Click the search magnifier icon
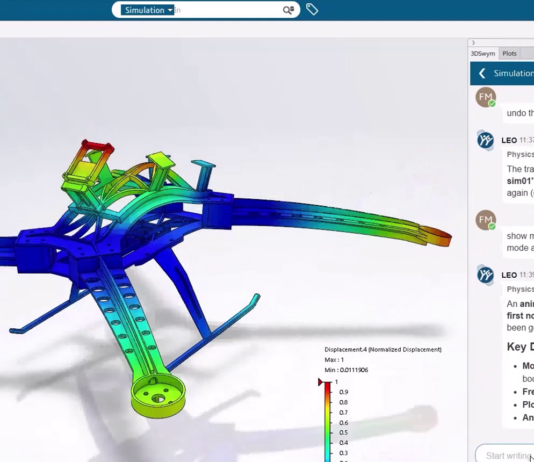Image resolution: width=534 pixels, height=462 pixels. [288, 10]
